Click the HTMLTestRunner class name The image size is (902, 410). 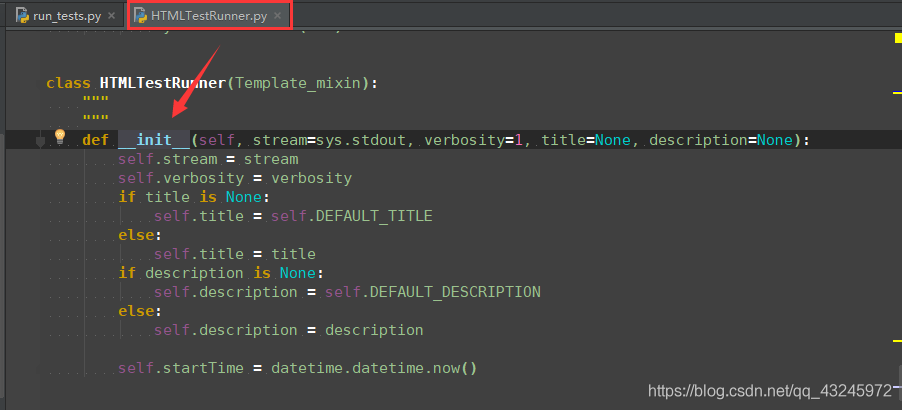click(163, 83)
